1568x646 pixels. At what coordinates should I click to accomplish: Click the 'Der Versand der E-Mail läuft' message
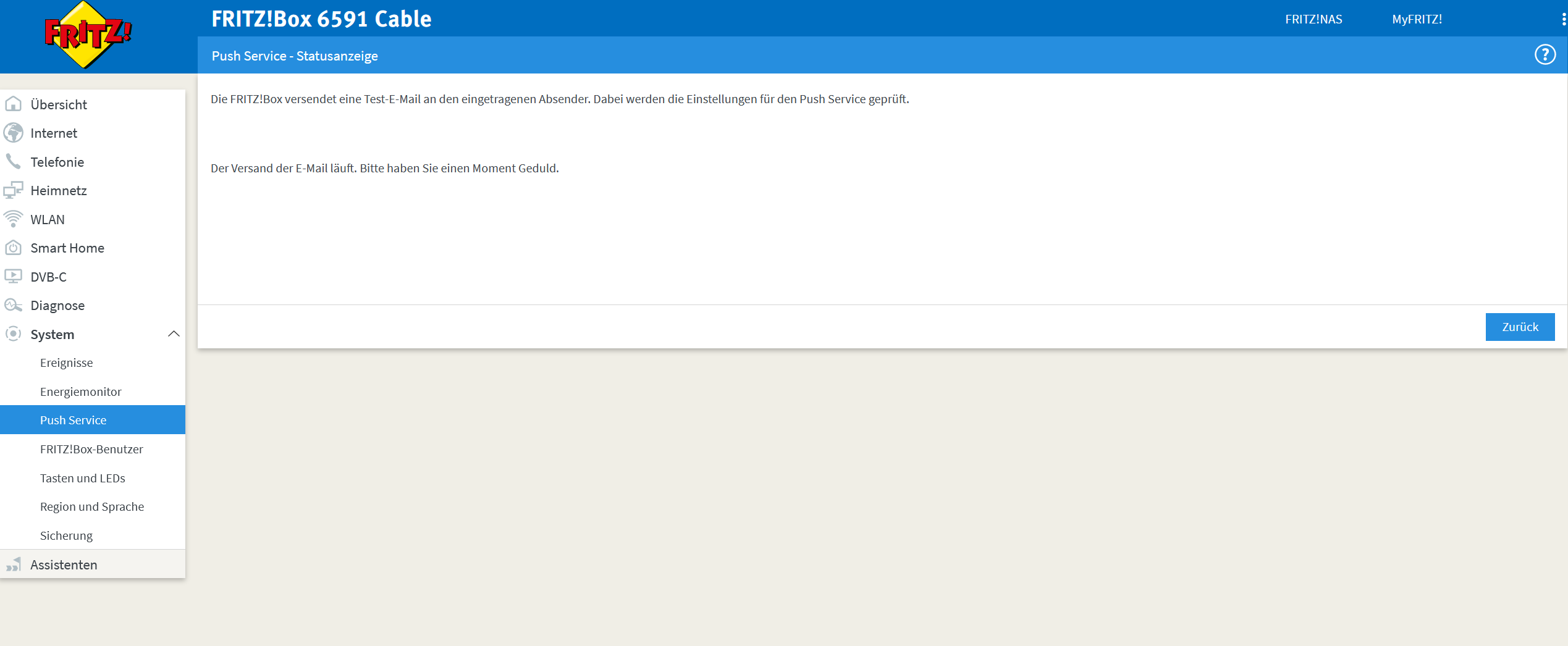[384, 168]
